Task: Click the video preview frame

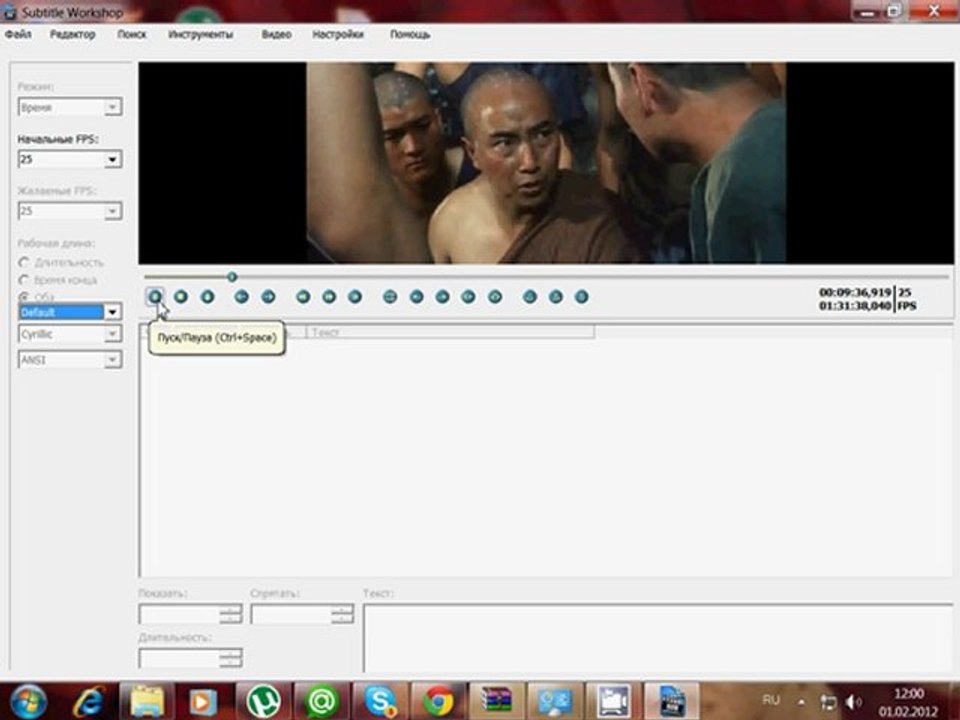Action: pos(546,163)
